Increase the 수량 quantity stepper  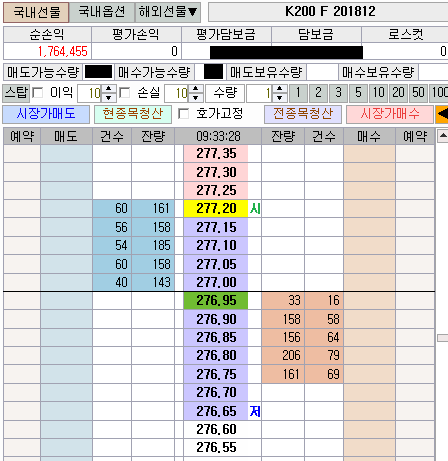[280, 89]
